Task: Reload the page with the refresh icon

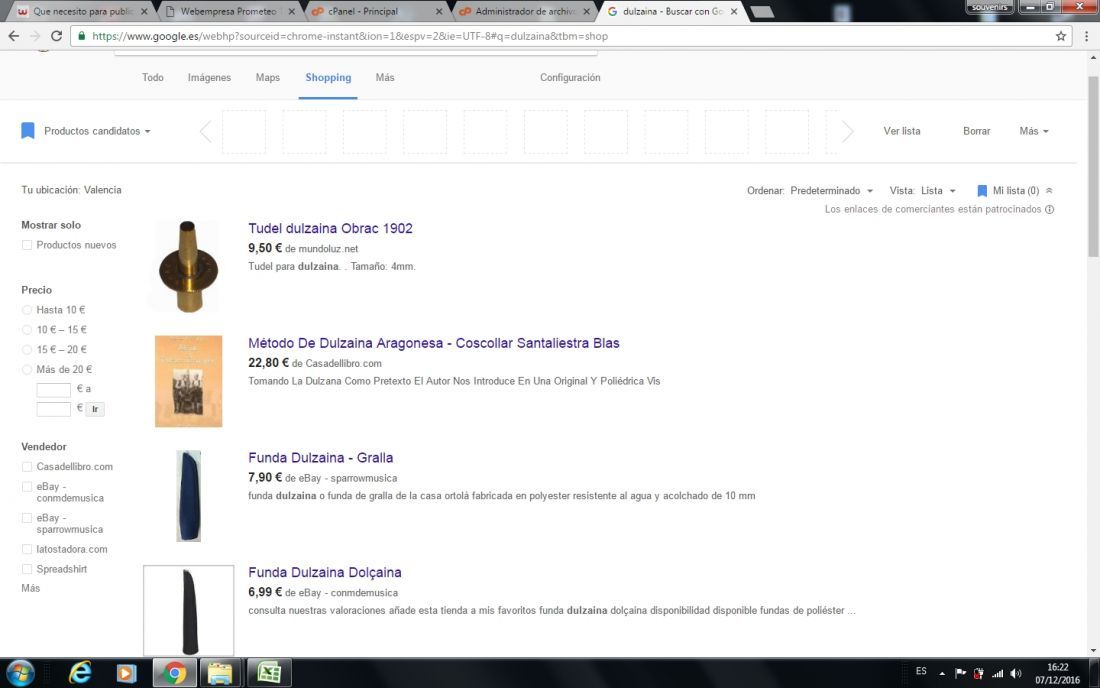Action: (57, 36)
